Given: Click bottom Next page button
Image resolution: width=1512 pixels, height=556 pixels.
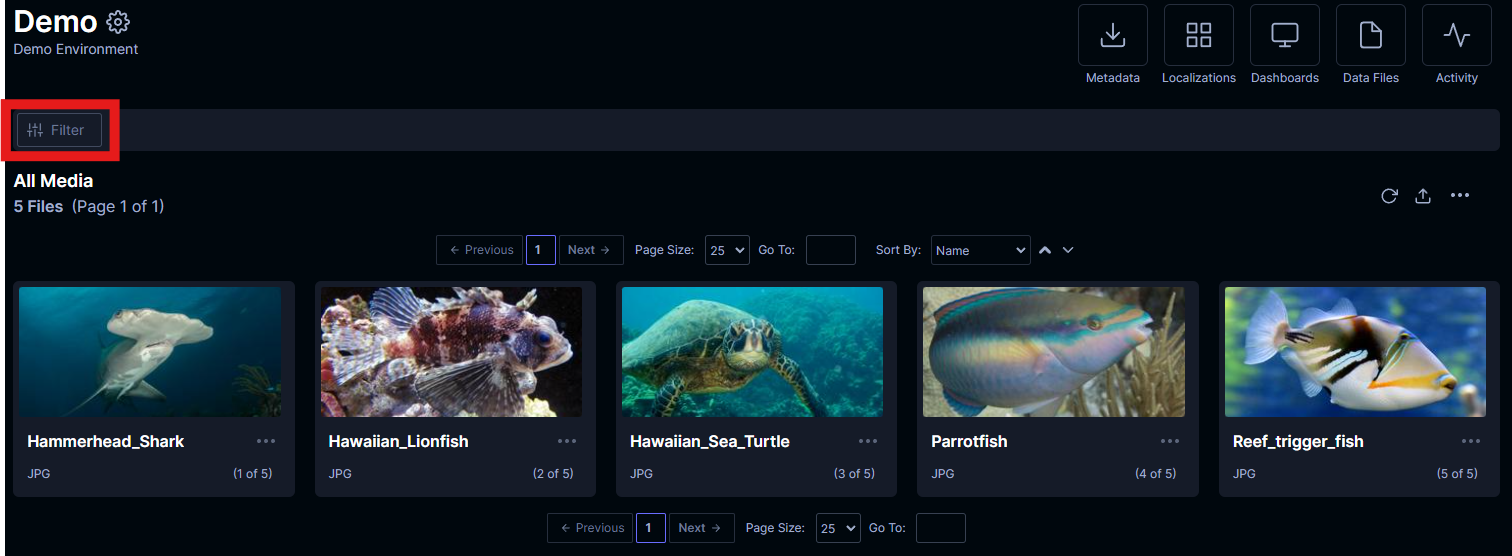Looking at the screenshot, I should (x=702, y=528).
